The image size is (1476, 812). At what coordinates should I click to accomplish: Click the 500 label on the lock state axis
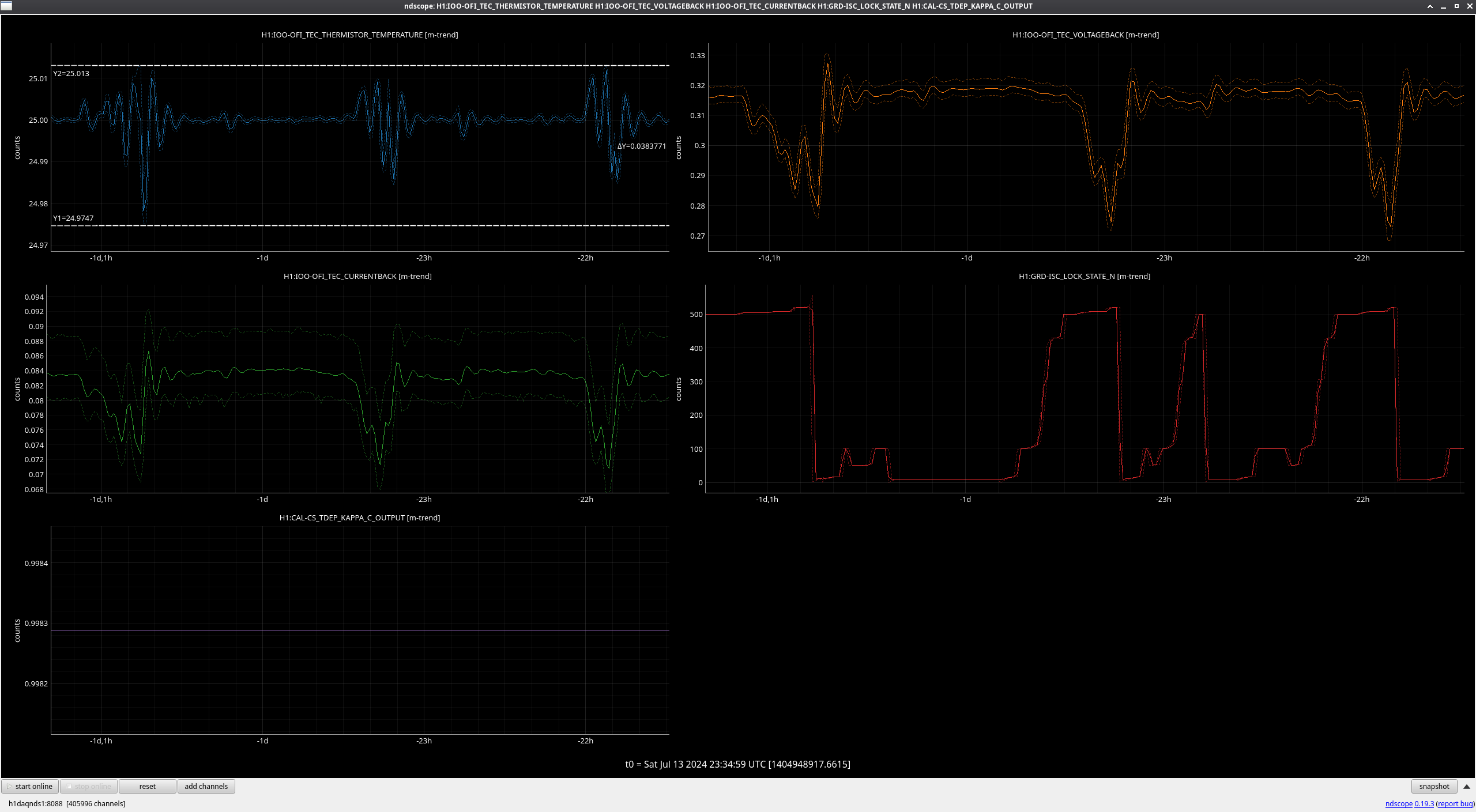click(696, 315)
